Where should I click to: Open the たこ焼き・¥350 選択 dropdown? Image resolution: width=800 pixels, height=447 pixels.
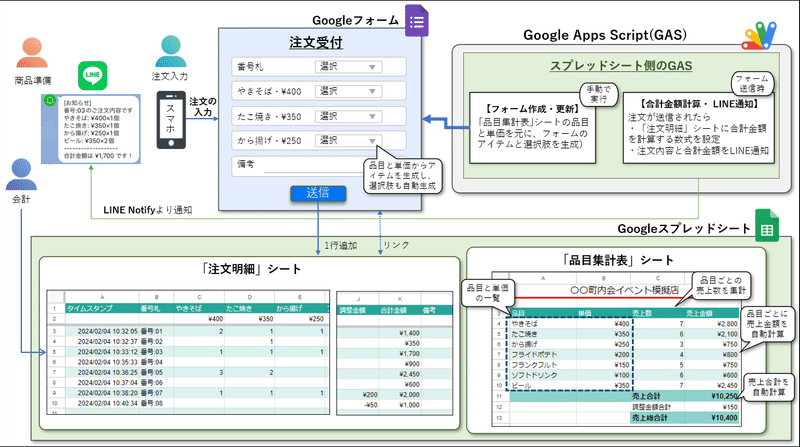348,116
